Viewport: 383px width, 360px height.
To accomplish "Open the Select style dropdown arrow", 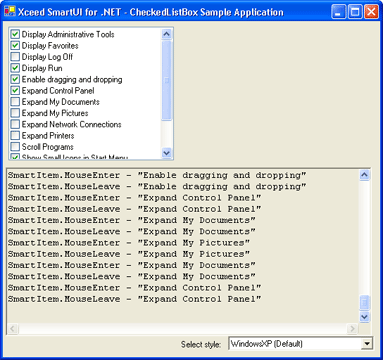I will pos(367,343).
